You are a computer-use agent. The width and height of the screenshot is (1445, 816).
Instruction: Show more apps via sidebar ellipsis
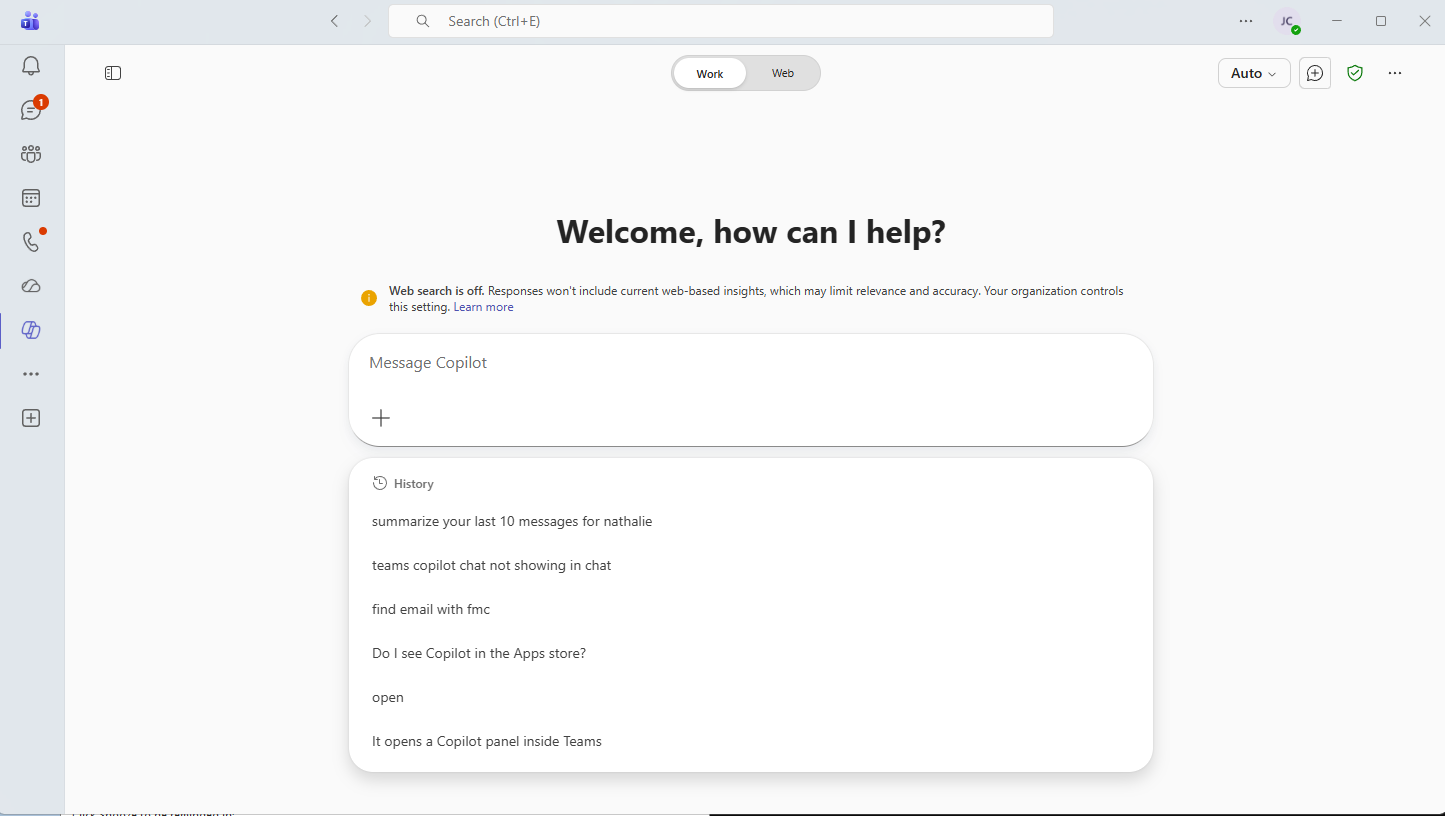point(31,374)
